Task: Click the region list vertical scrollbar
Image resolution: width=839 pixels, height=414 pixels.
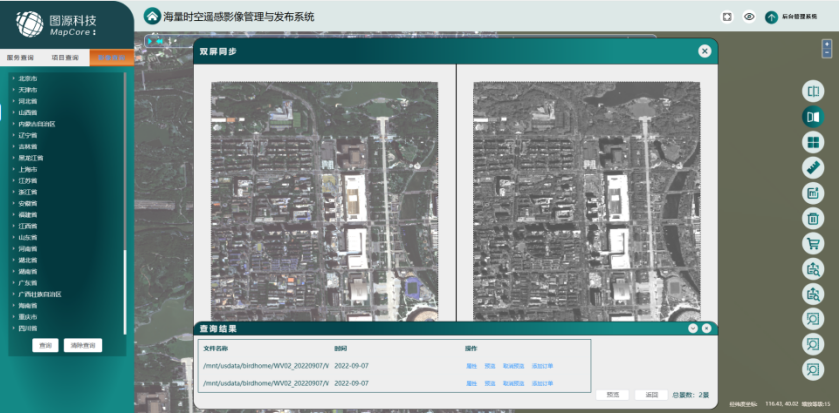Action: 125,200
